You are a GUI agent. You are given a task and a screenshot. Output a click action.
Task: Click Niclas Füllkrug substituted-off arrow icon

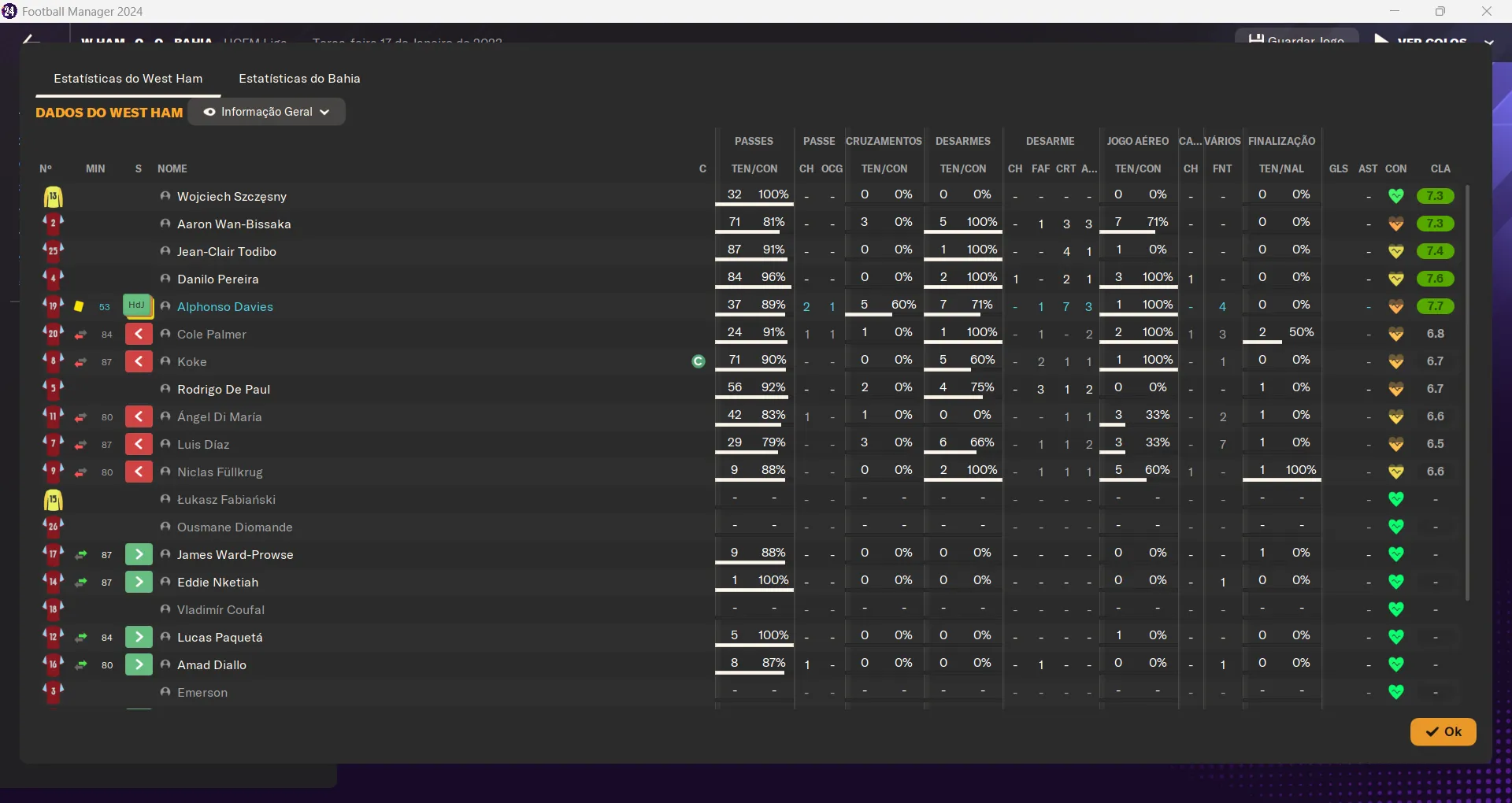click(139, 472)
